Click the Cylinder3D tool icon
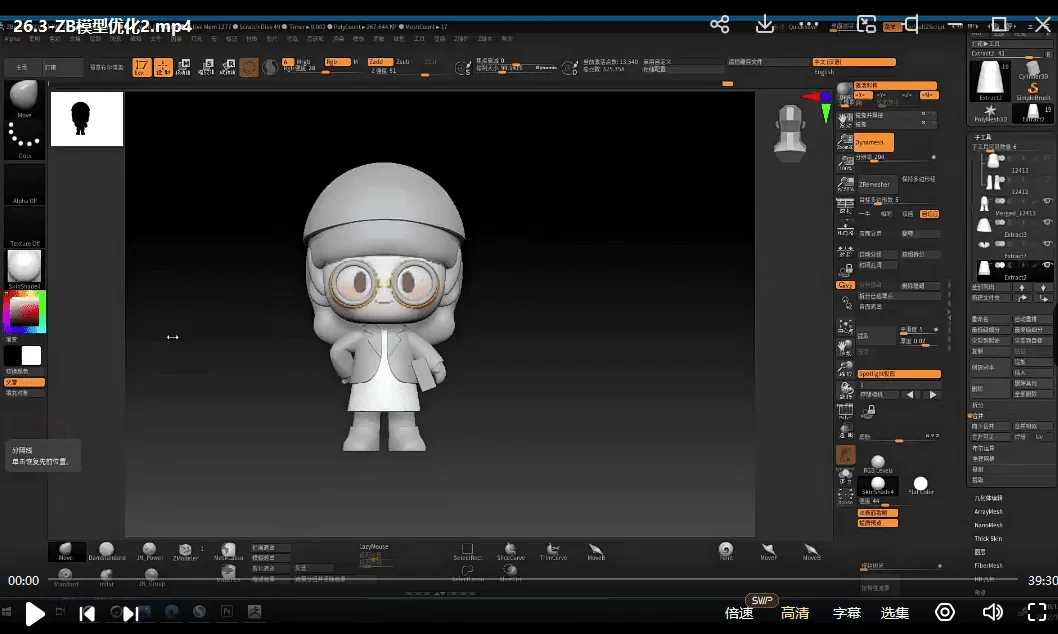Screen dimensions: 1058x634 point(1033,68)
